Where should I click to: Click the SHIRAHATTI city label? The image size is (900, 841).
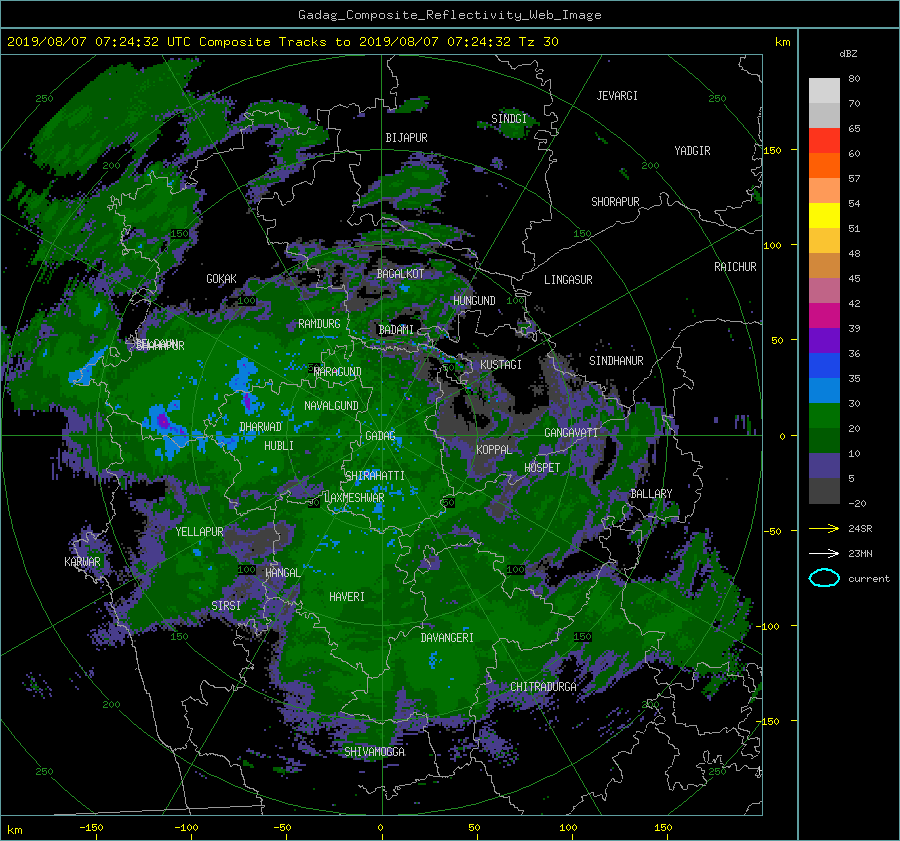[375, 476]
